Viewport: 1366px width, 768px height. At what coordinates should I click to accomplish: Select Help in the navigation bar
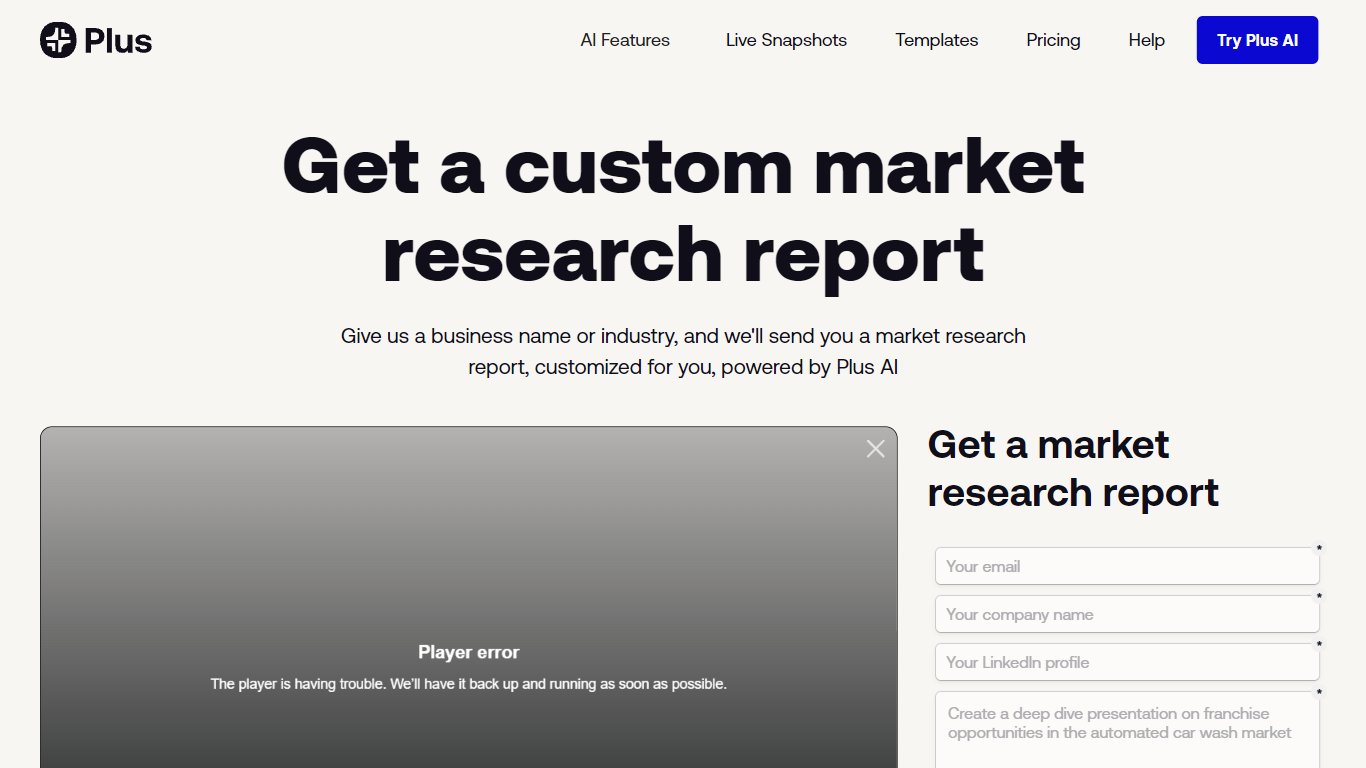pos(1146,40)
